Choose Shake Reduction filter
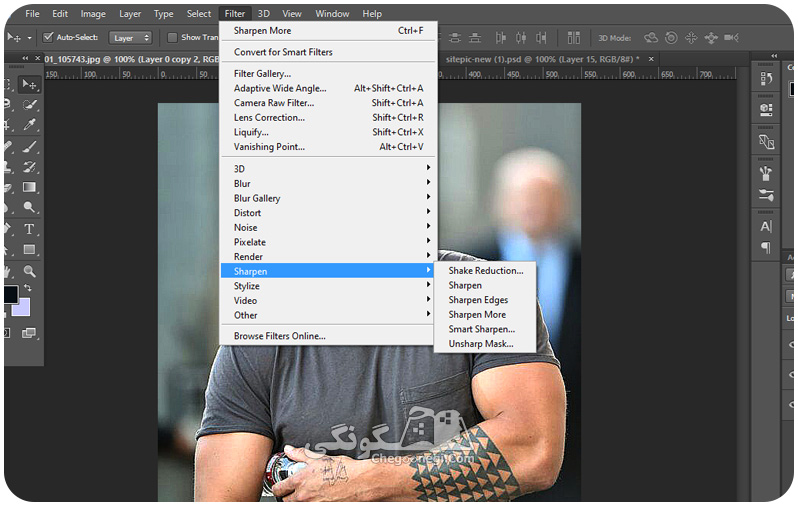Screen dimensions: 798x508 click(x=484, y=271)
